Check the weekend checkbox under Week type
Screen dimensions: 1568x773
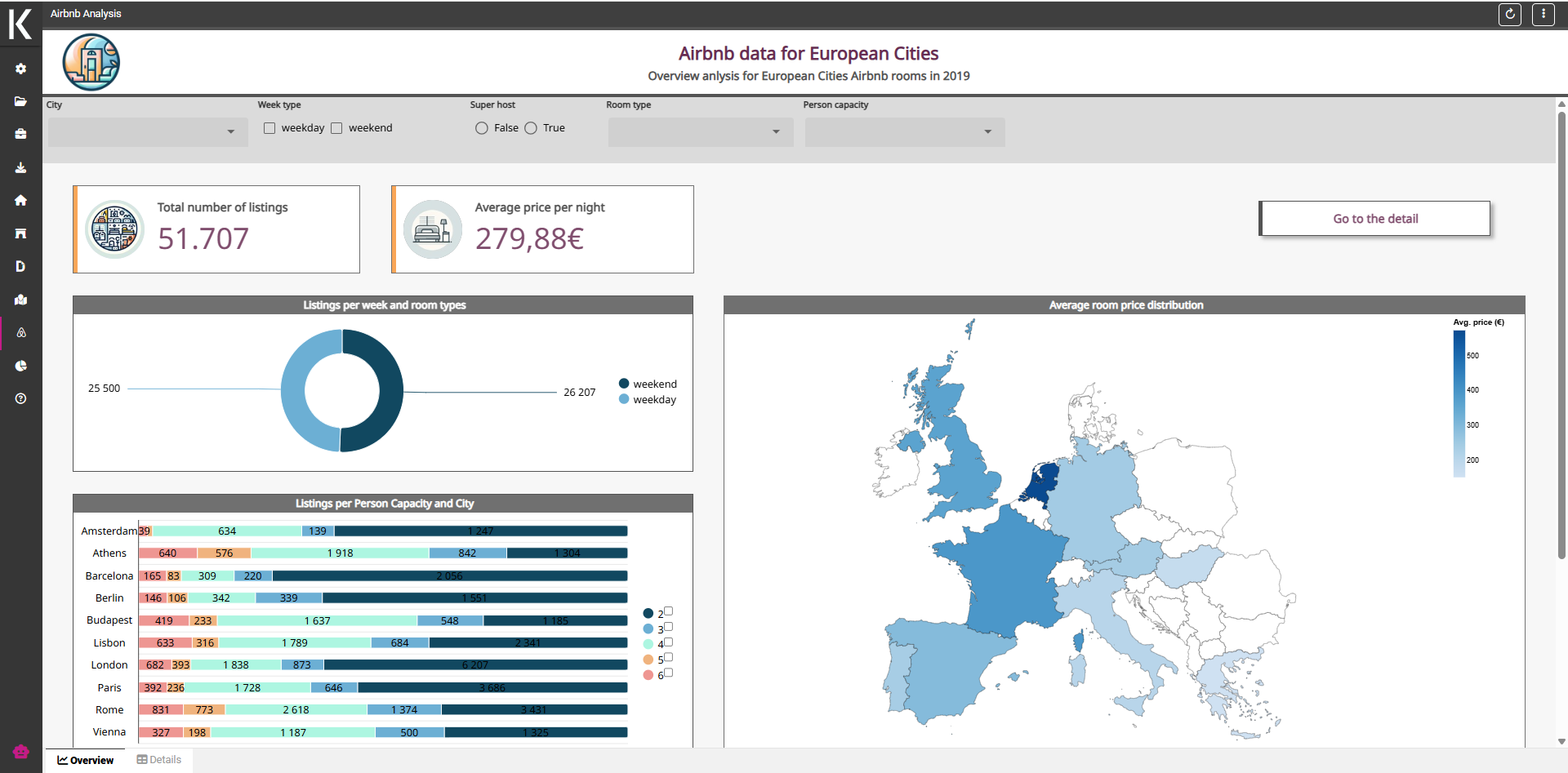click(x=336, y=127)
